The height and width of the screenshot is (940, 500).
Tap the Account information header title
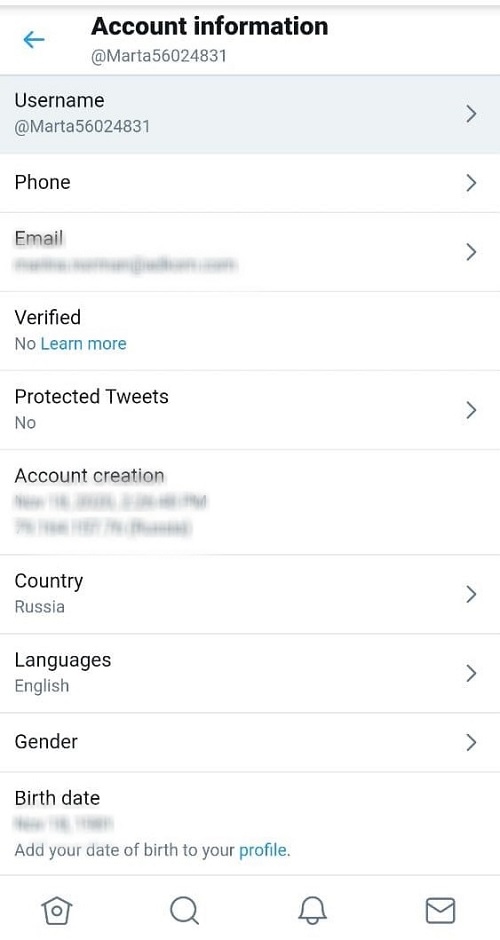(209, 26)
